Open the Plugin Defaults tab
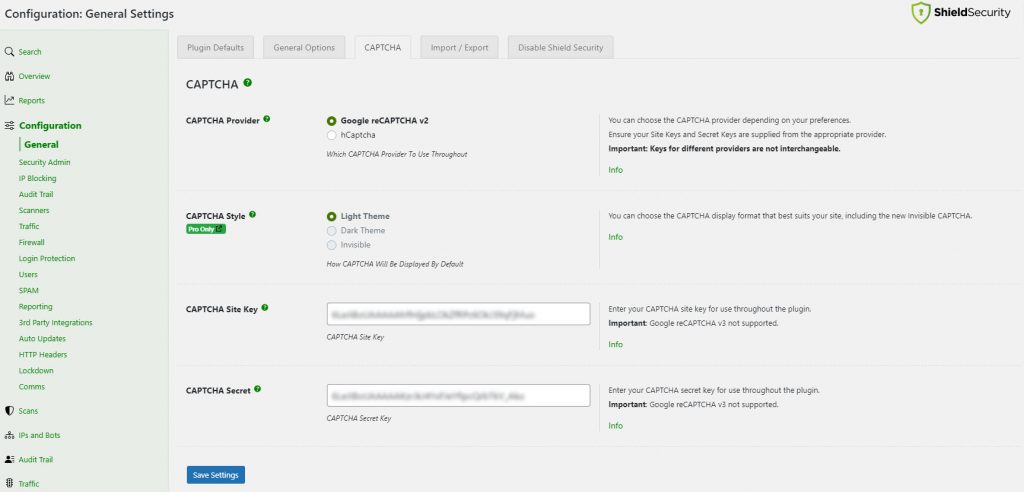The height and width of the screenshot is (492, 1024). [216, 48]
